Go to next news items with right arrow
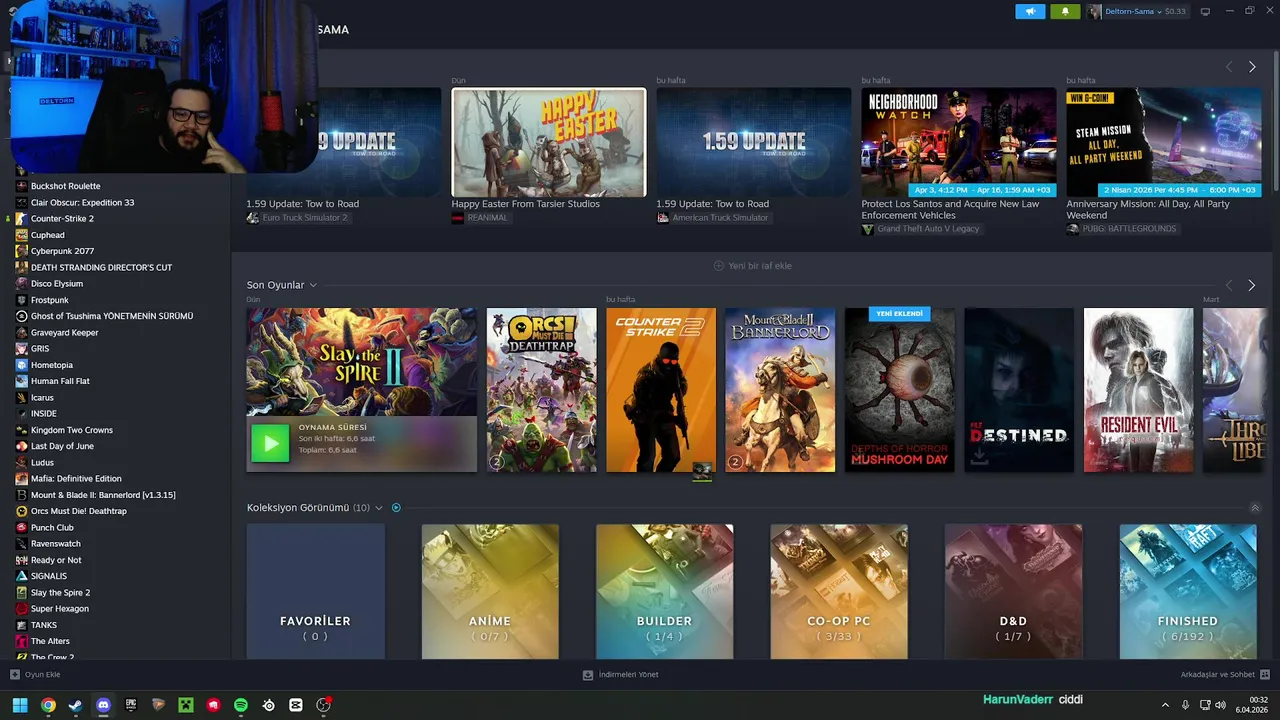 1252,67
